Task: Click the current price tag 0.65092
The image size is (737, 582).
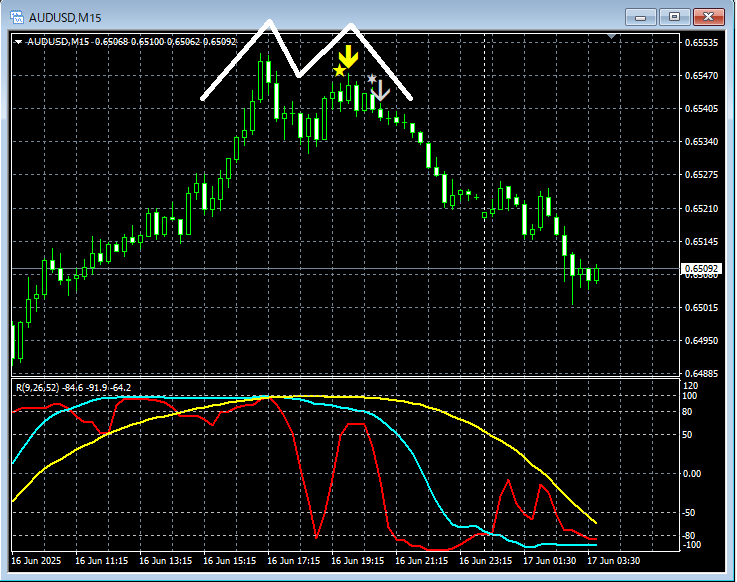Action: pos(701,269)
